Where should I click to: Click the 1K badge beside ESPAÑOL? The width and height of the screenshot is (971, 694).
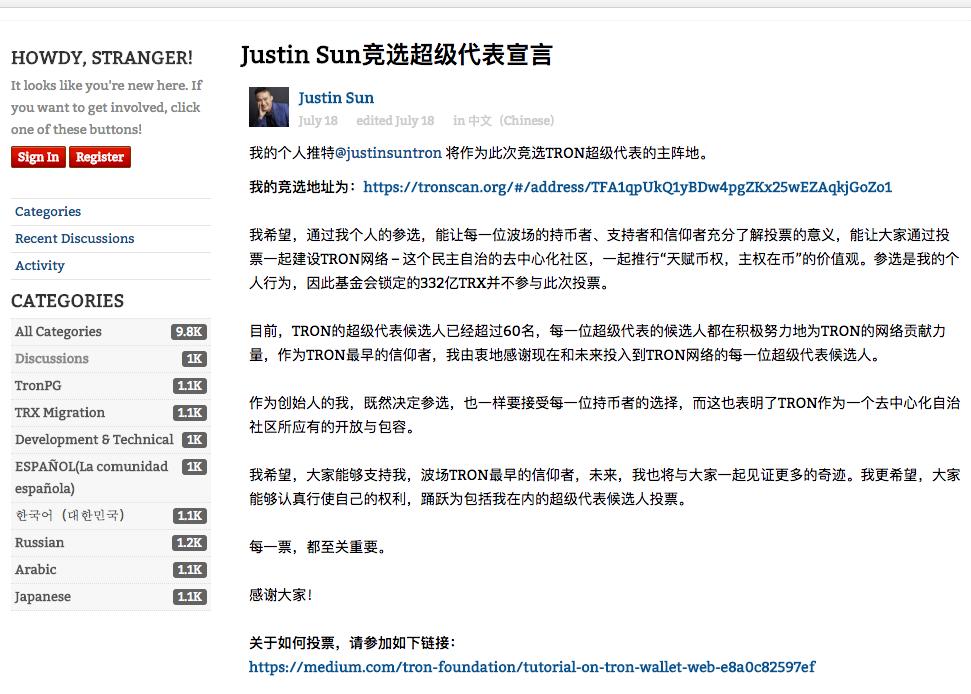(x=194, y=467)
